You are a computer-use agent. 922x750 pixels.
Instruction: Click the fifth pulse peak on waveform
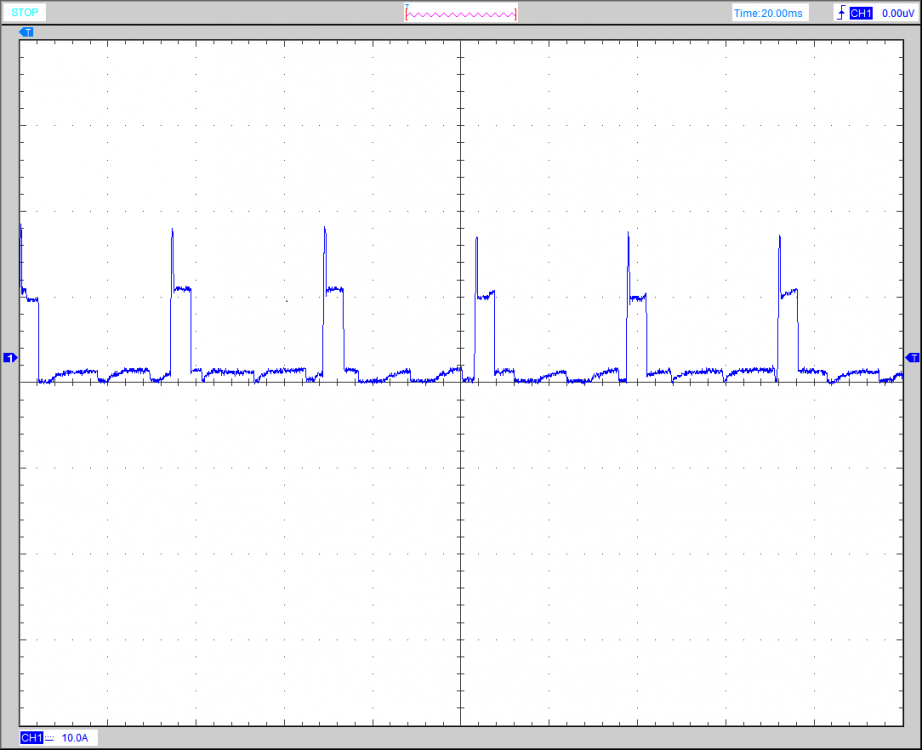pyautogui.click(x=628, y=236)
